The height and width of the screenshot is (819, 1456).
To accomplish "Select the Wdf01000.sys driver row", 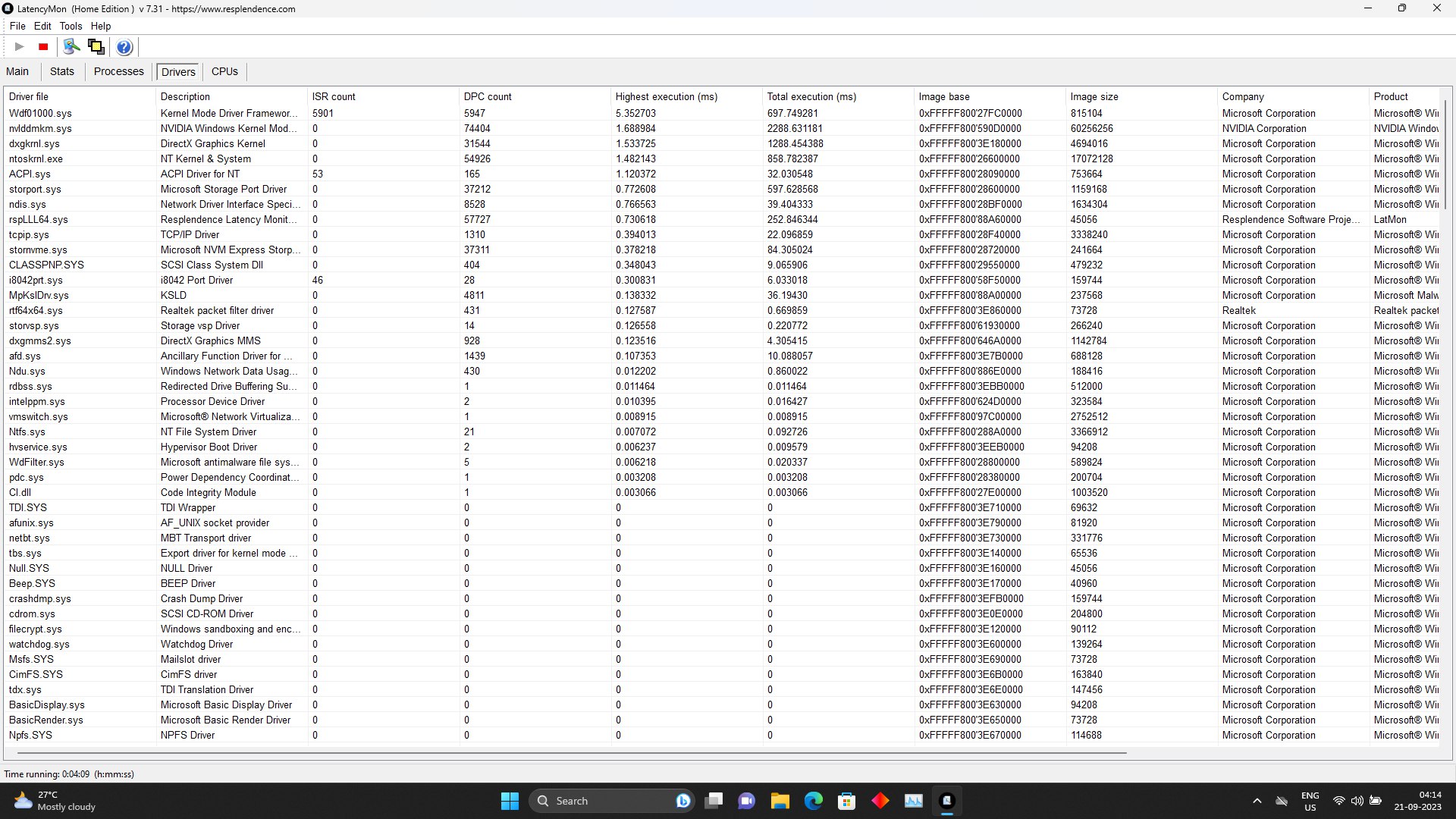I will (722, 113).
